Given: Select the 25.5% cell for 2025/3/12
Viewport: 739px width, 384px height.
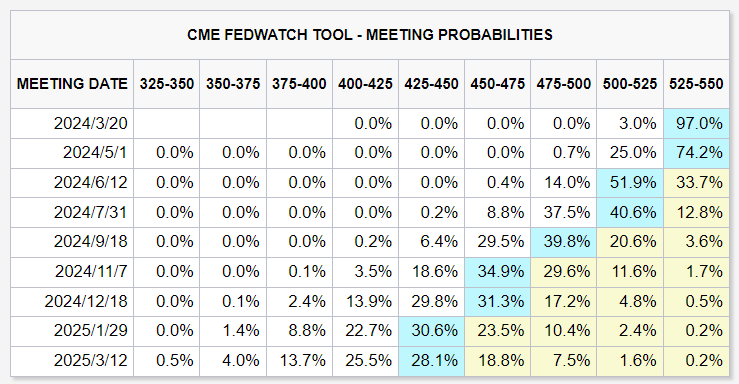Looking at the screenshot, I should tap(365, 361).
